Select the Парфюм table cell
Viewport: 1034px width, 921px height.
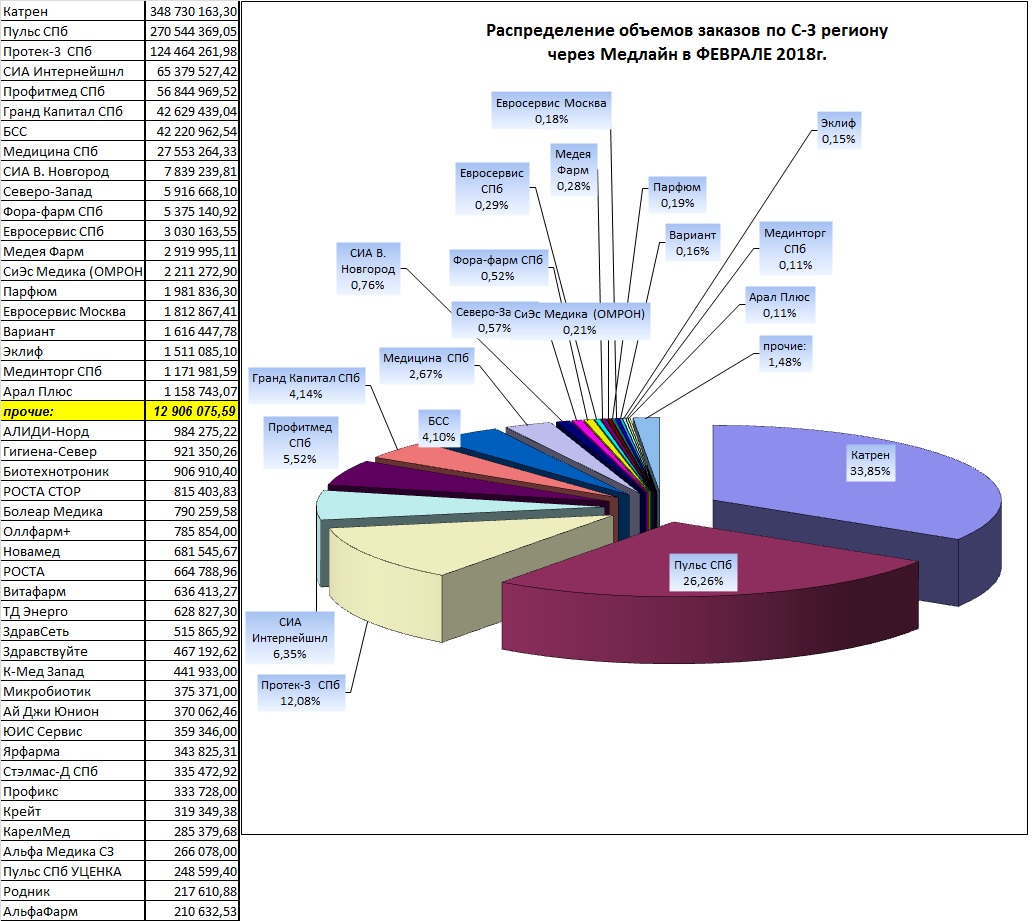coord(72,291)
